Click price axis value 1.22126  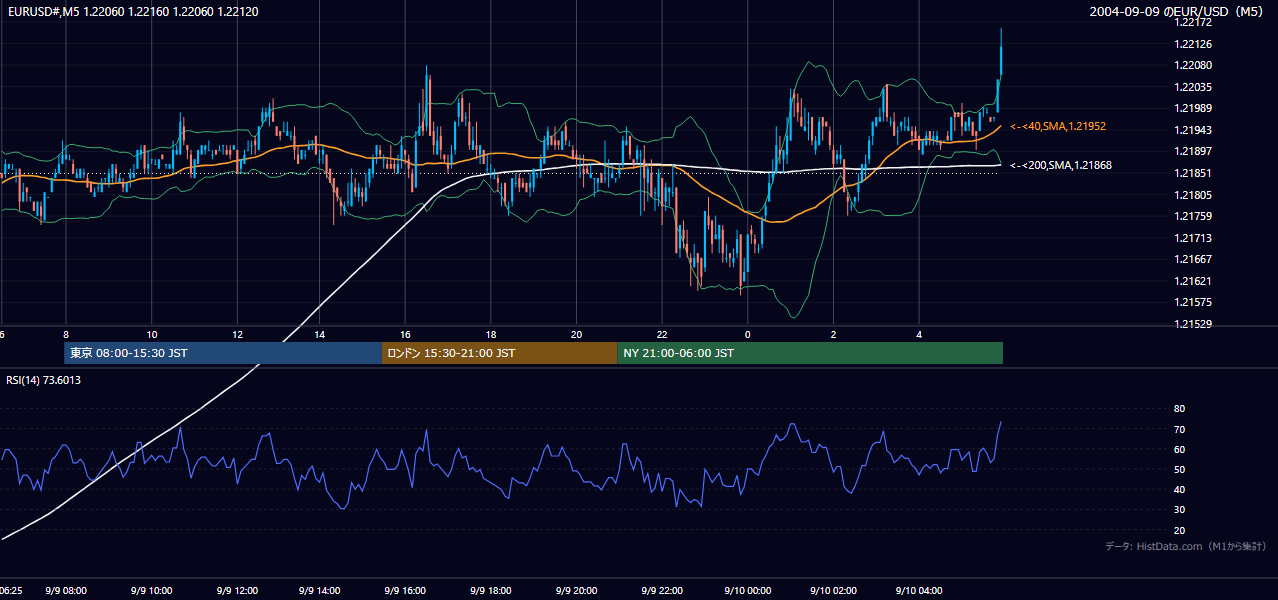coord(1193,44)
